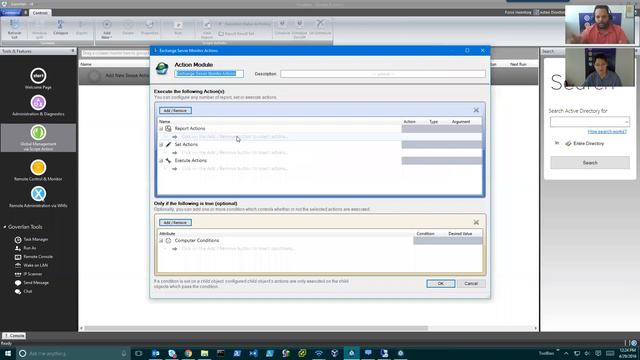Click the Refresh Self ribbon button
640x360 pixels.
(14, 29)
